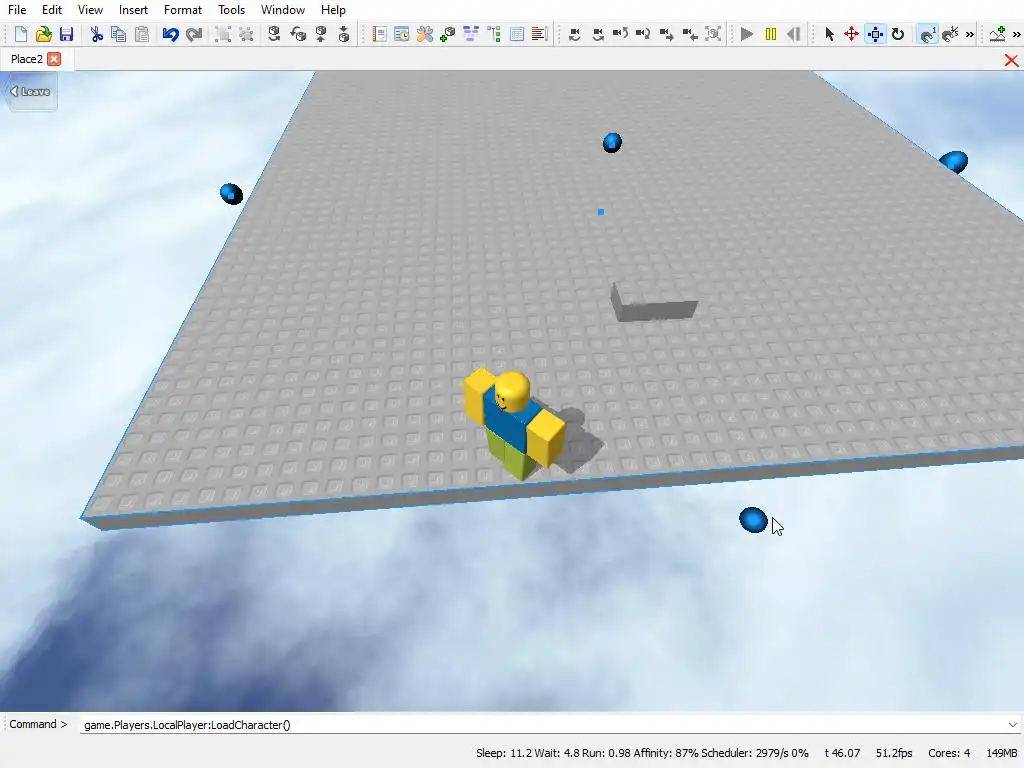Open the Window menu
This screenshot has height=768, width=1024.
click(x=283, y=10)
